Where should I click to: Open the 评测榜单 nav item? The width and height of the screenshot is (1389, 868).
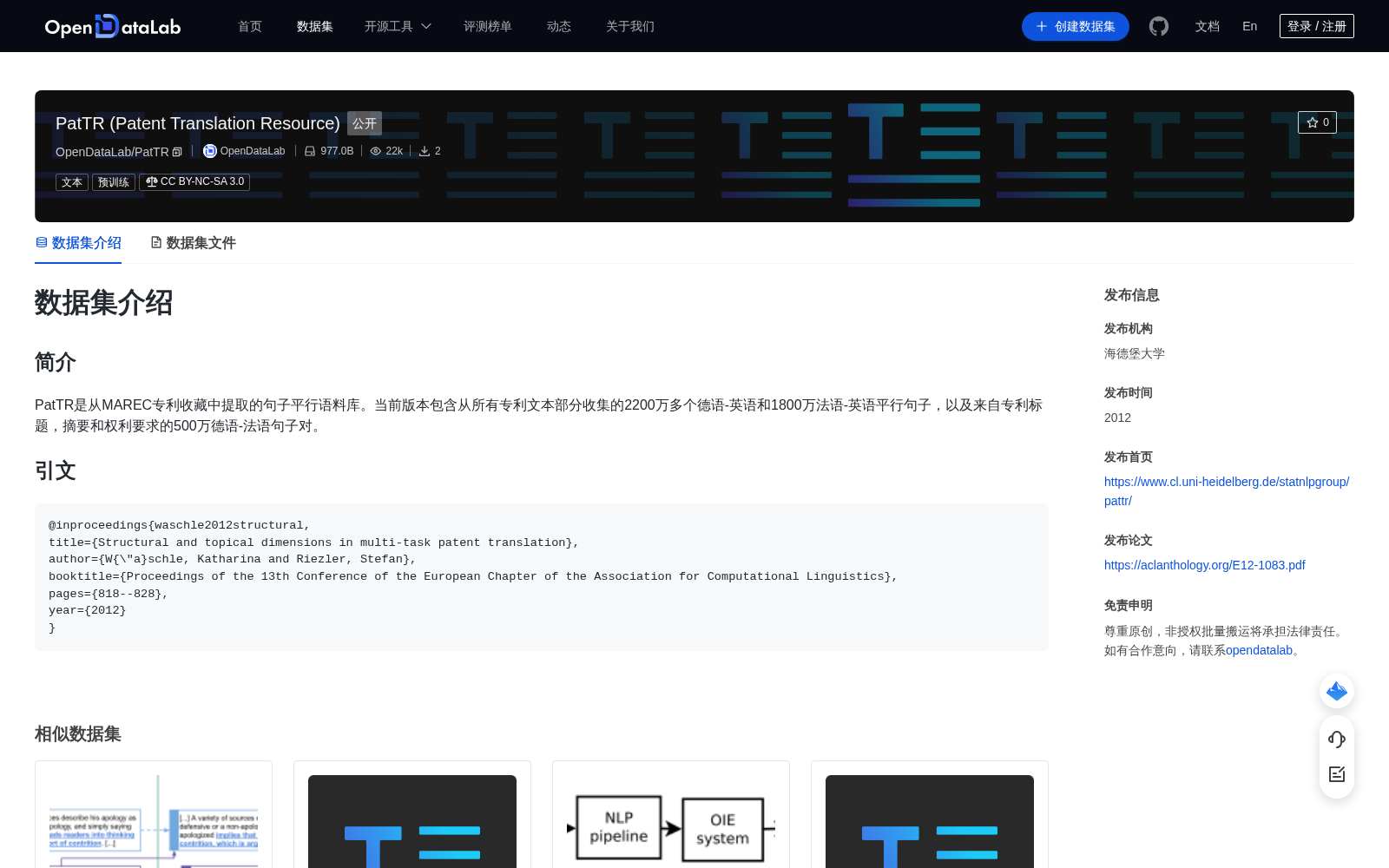488,26
